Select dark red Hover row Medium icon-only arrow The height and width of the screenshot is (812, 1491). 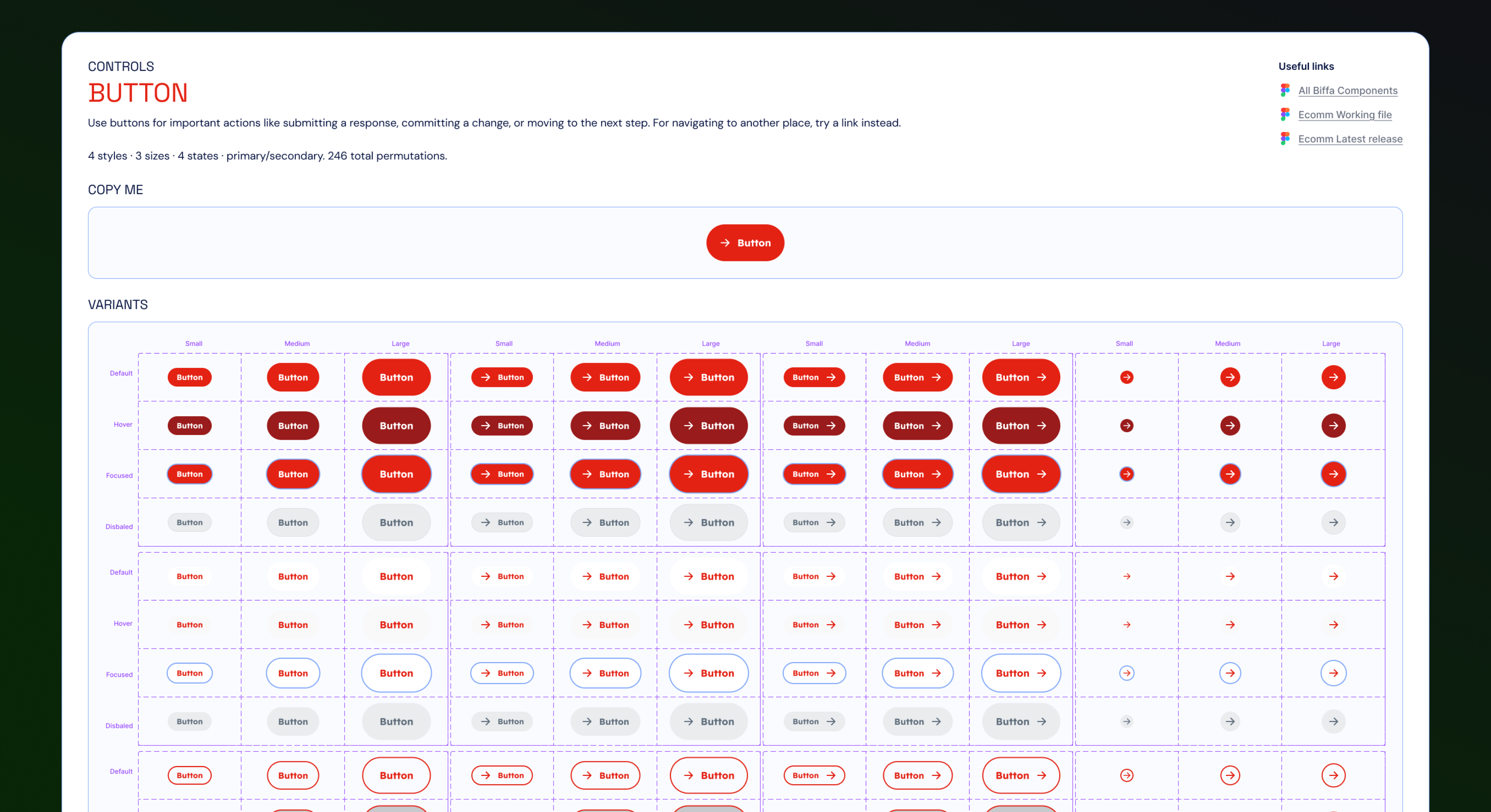(1230, 426)
